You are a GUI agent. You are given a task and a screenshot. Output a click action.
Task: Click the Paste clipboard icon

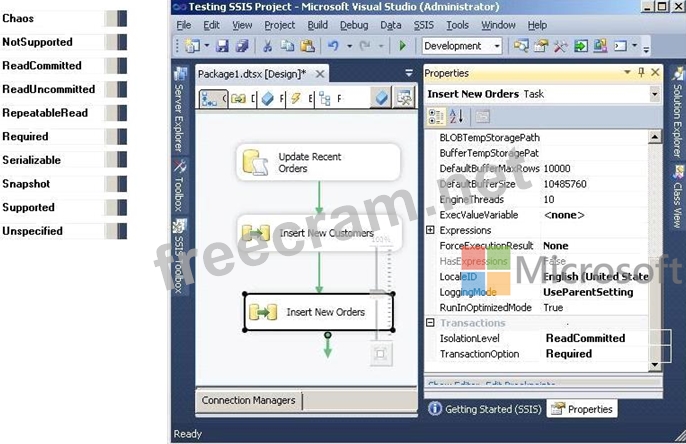point(307,46)
